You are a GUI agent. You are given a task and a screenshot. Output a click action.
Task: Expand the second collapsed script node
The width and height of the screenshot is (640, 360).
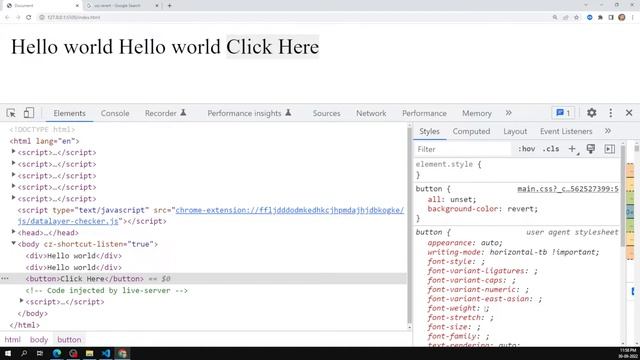tap(13, 163)
